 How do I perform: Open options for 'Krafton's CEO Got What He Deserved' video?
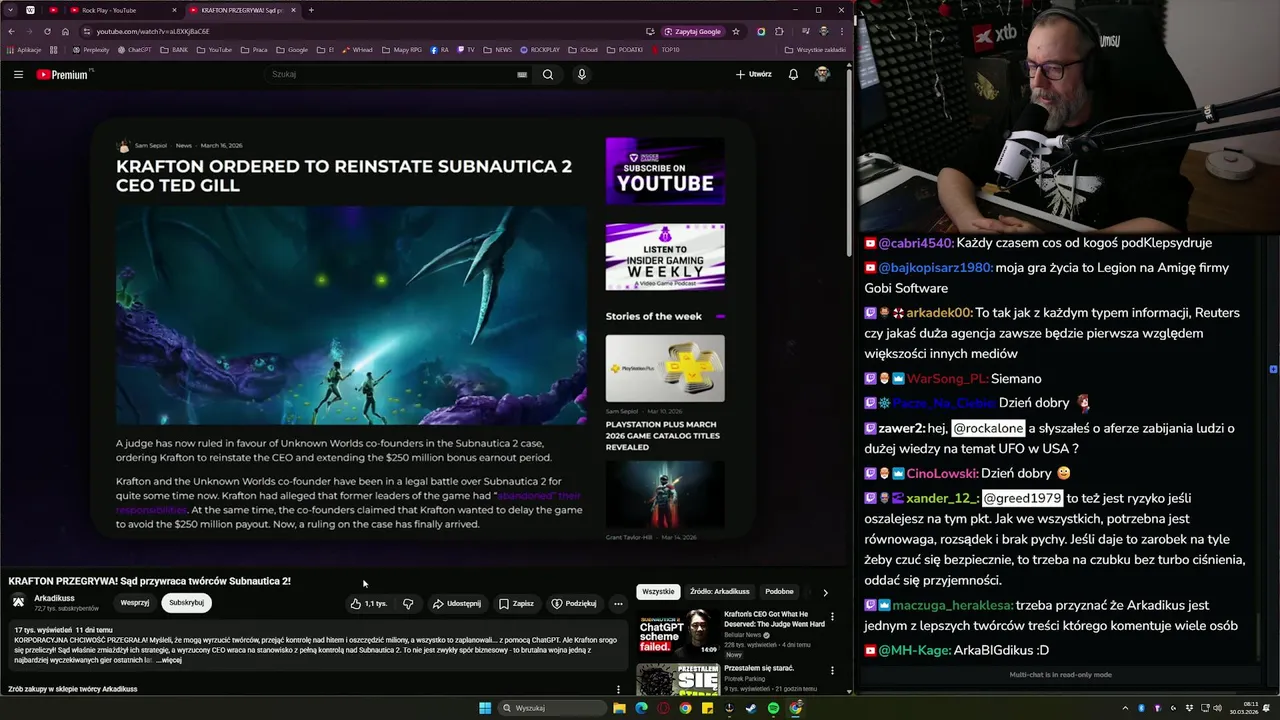832,617
